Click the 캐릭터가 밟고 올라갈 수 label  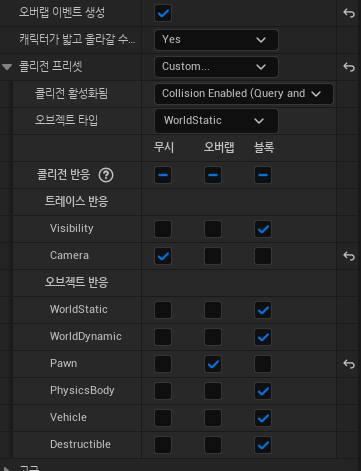[77, 39]
